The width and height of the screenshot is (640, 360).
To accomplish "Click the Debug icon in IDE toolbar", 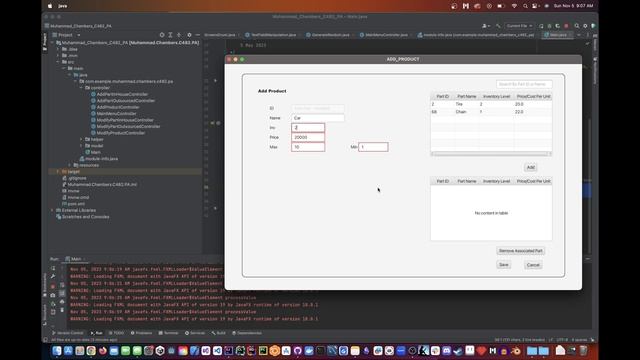I will (x=549, y=26).
